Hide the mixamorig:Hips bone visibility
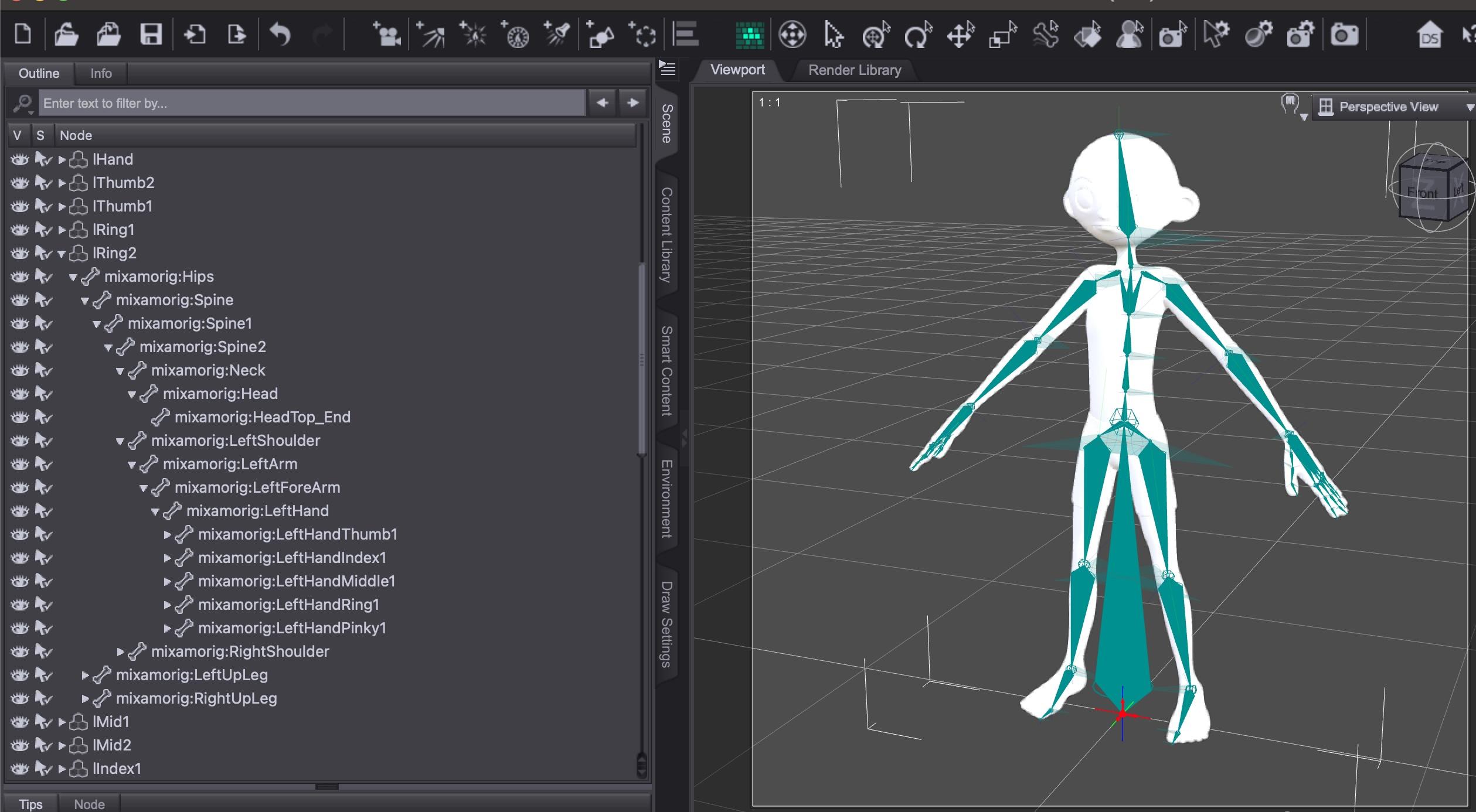The image size is (1476, 812). 20,277
